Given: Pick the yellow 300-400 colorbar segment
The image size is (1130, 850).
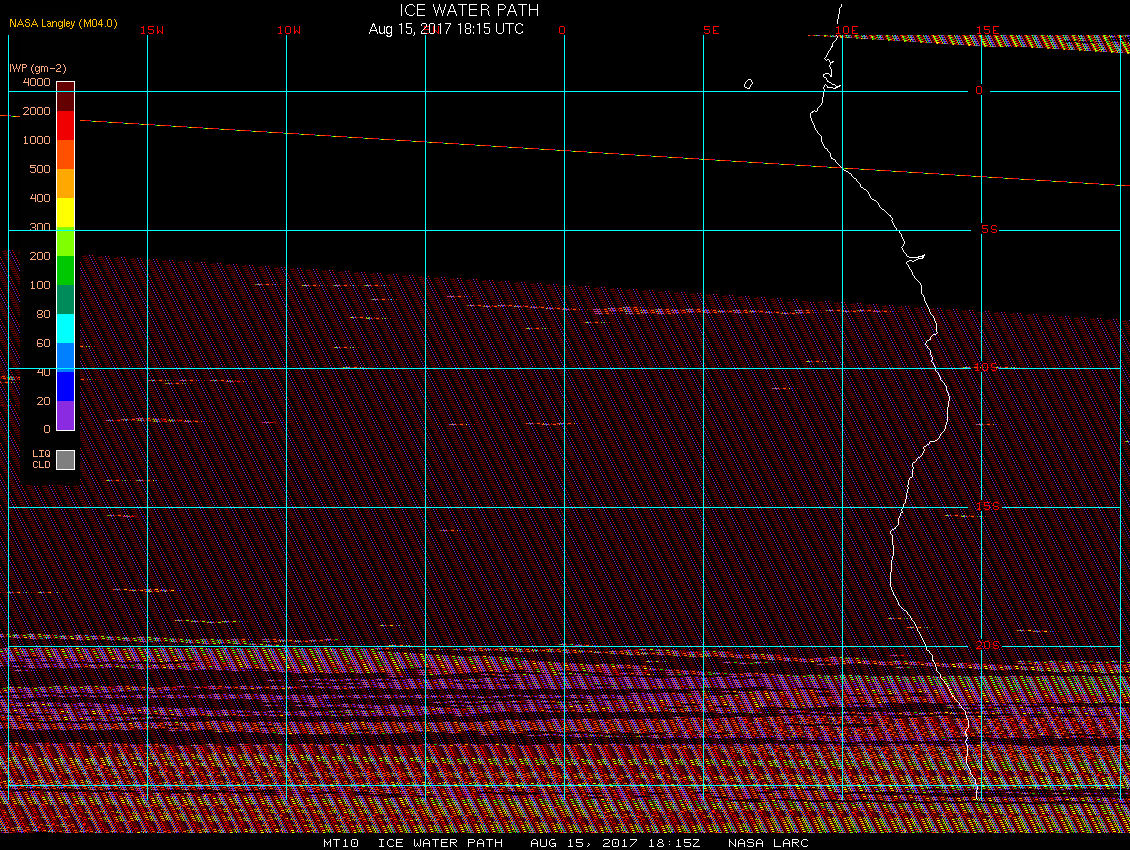Looking at the screenshot, I should pos(66,213).
